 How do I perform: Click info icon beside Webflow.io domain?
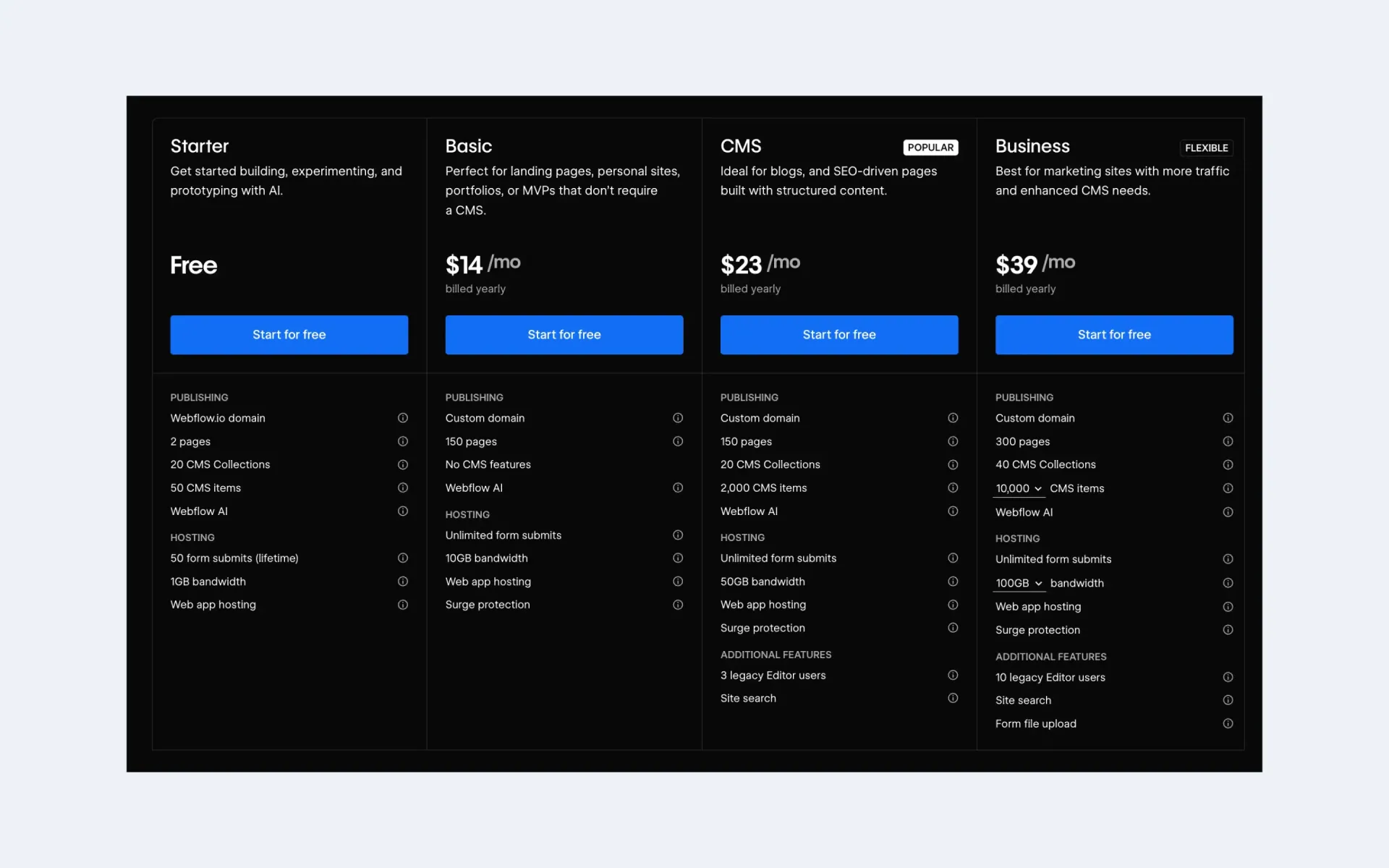point(403,418)
